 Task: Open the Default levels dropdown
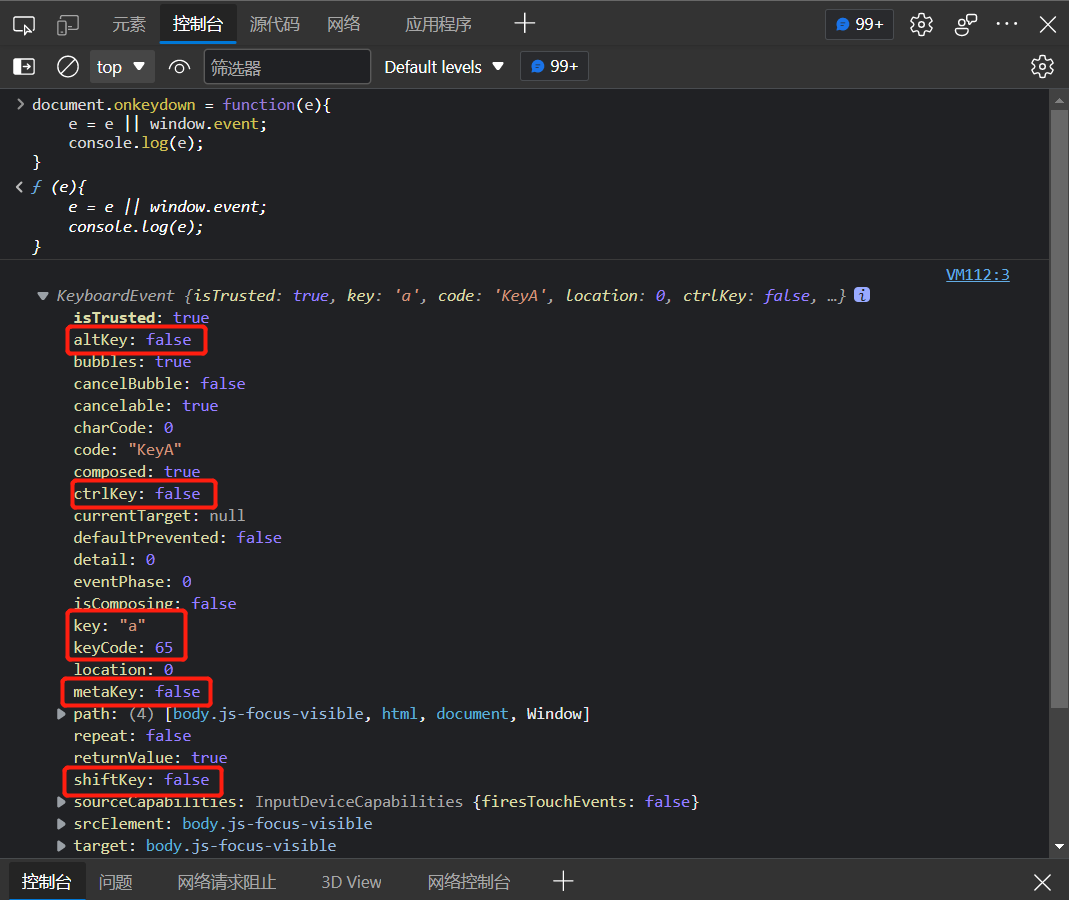pyautogui.click(x=444, y=67)
